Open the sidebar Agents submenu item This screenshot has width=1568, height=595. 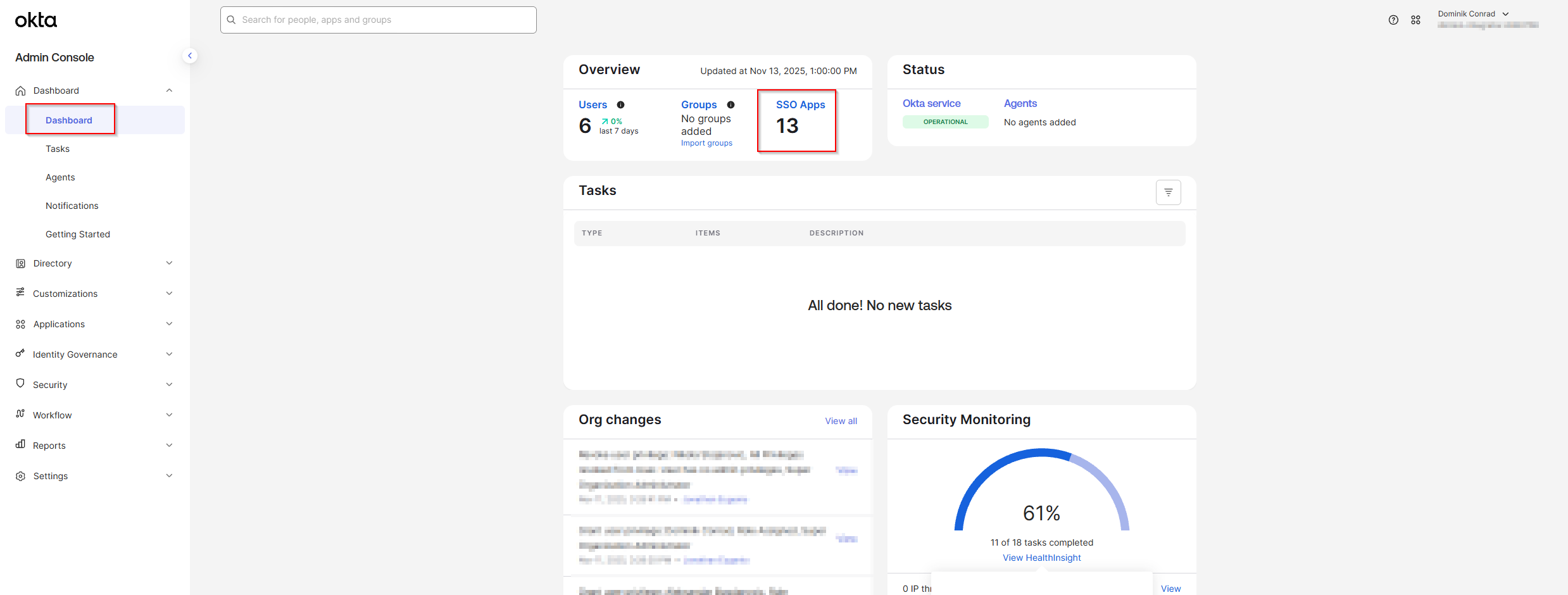(x=60, y=177)
